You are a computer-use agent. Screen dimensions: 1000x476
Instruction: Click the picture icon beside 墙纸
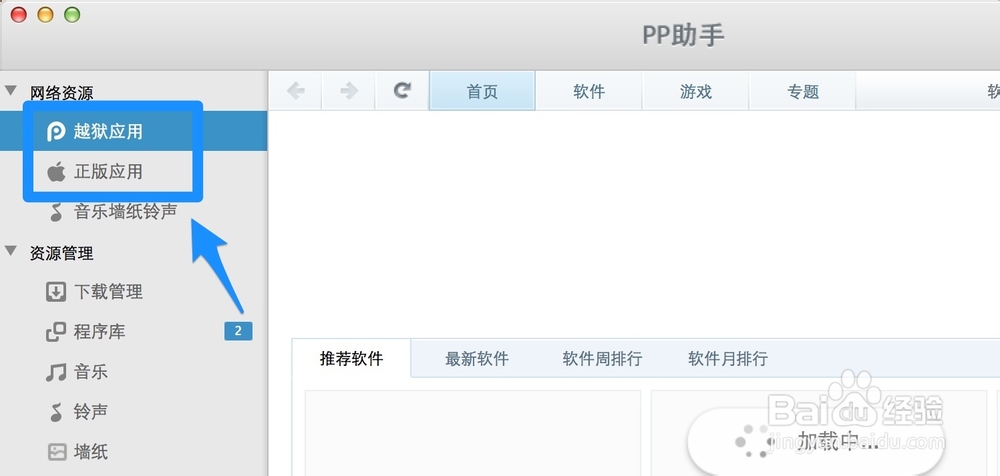[57, 452]
